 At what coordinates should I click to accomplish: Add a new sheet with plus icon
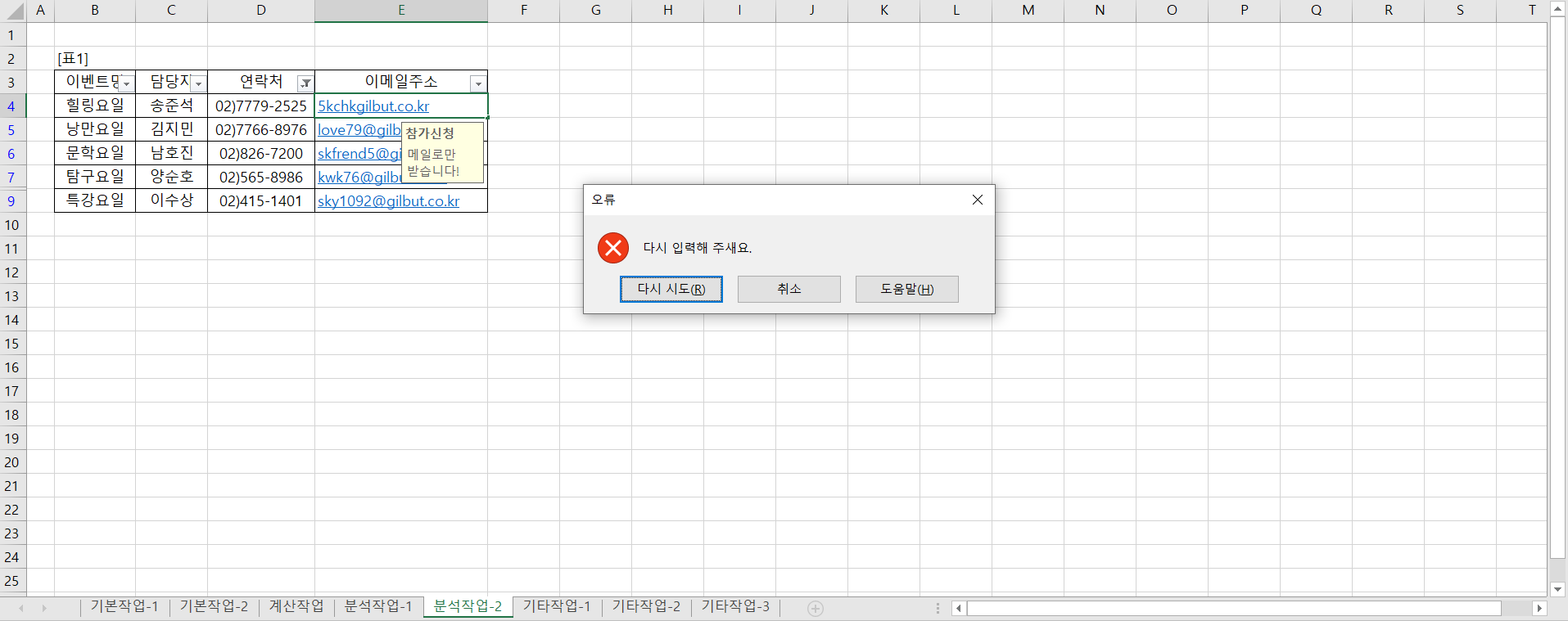pos(815,608)
